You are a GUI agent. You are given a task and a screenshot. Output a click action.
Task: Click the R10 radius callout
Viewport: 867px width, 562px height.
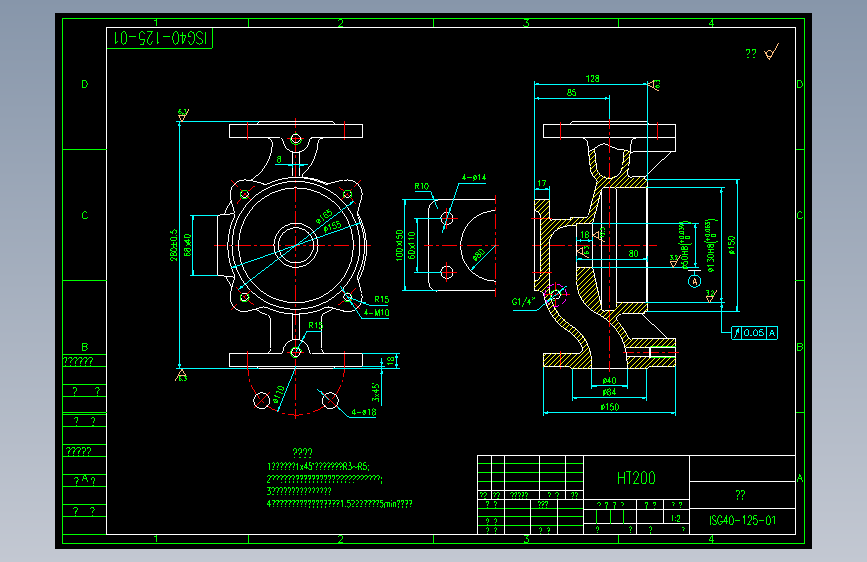coord(422,186)
